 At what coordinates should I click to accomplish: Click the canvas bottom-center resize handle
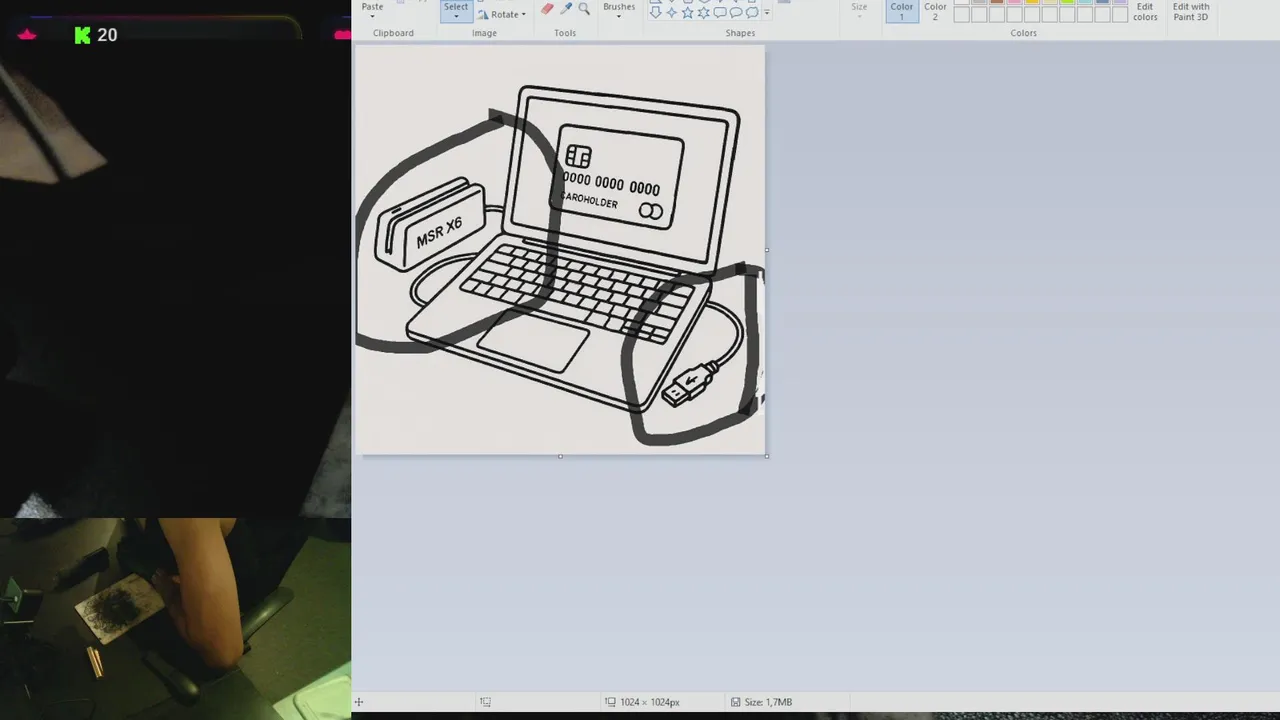(x=560, y=457)
